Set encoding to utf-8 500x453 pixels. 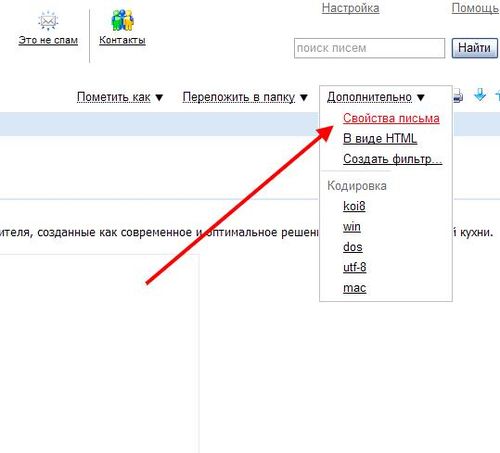pyautogui.click(x=355, y=267)
